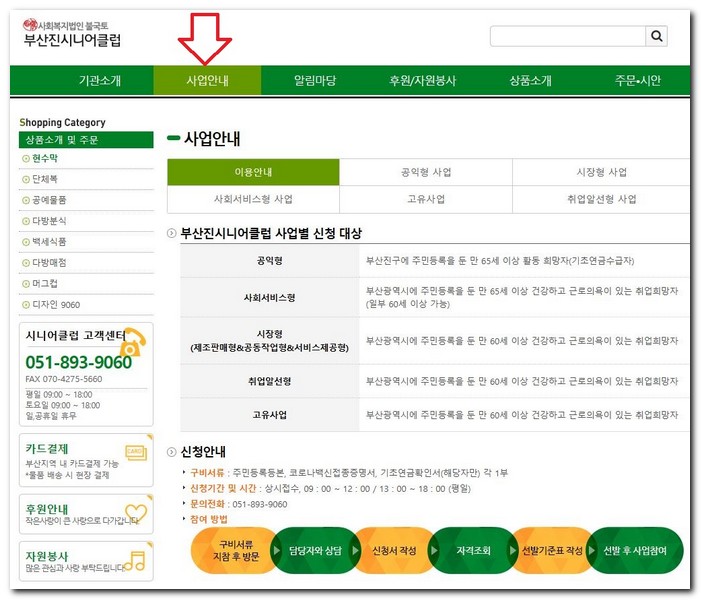701x600 pixels.
Task: Click the FAX 070-4275-5660 text
Action: coord(63,379)
